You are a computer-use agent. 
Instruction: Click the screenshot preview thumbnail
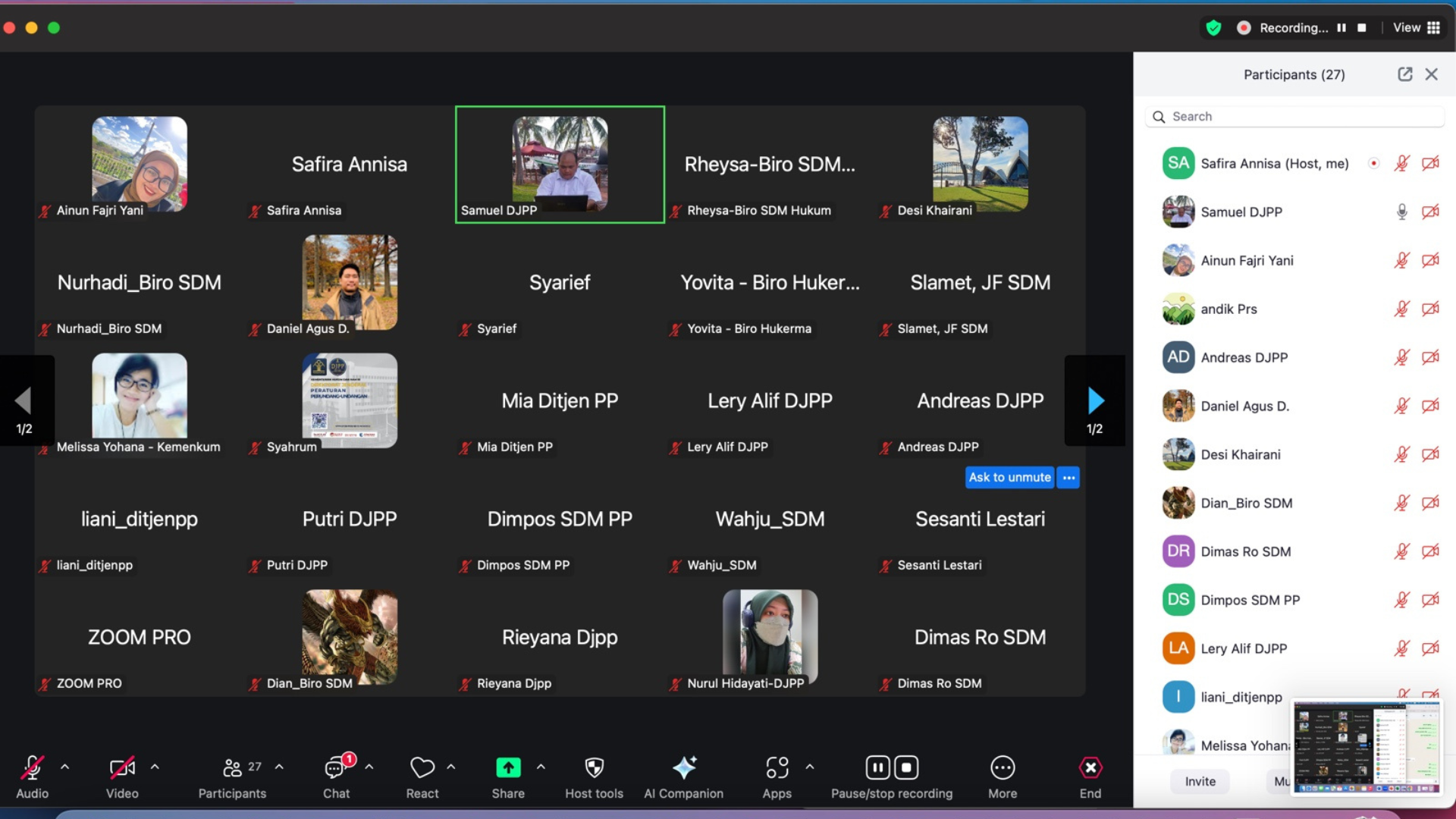(x=1366, y=748)
